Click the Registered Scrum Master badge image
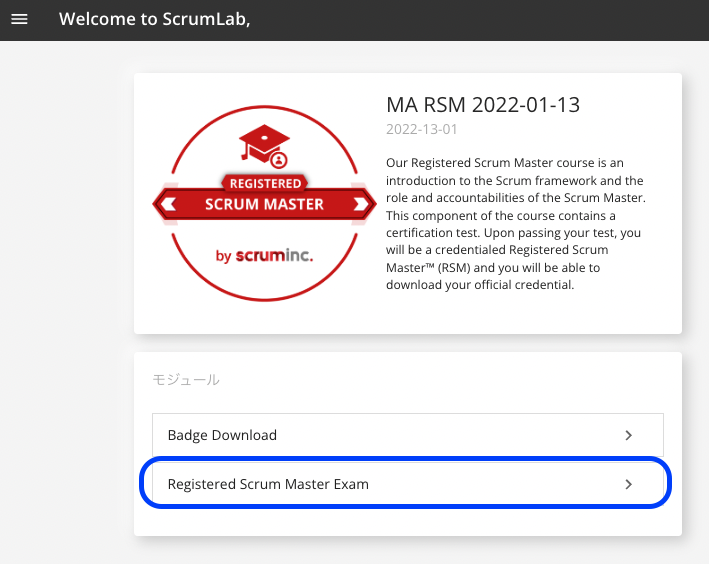Image resolution: width=709 pixels, height=564 pixels. 265,203
